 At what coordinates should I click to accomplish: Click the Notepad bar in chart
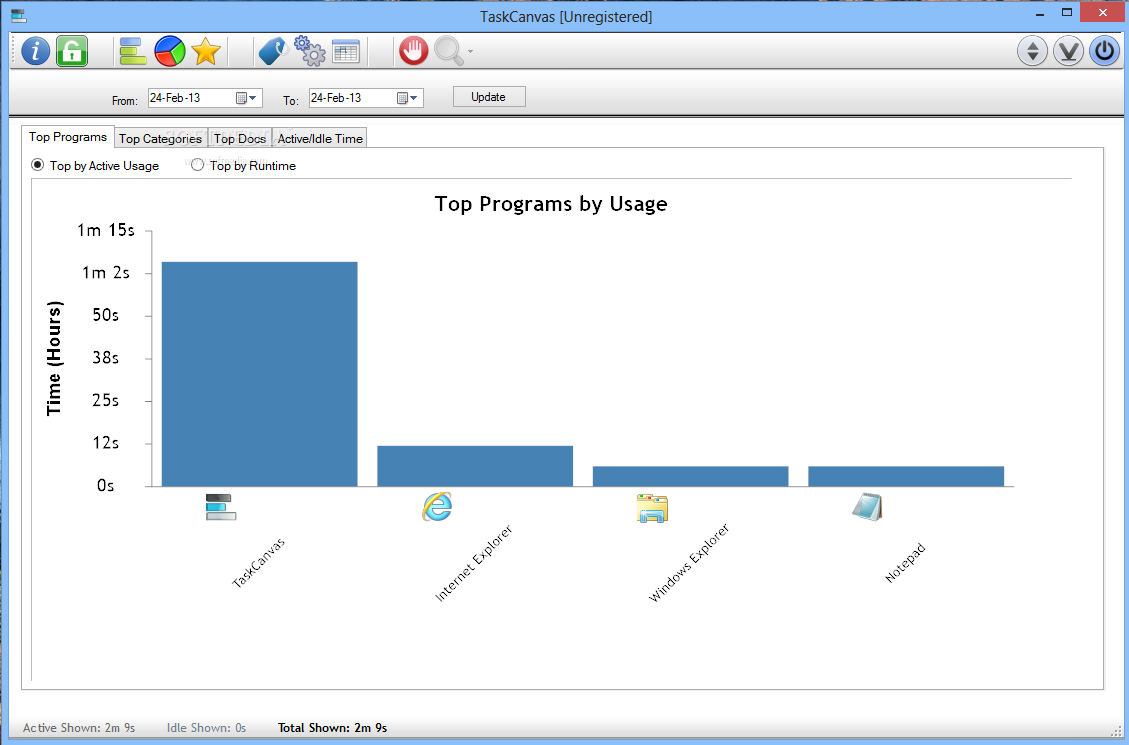click(906, 477)
